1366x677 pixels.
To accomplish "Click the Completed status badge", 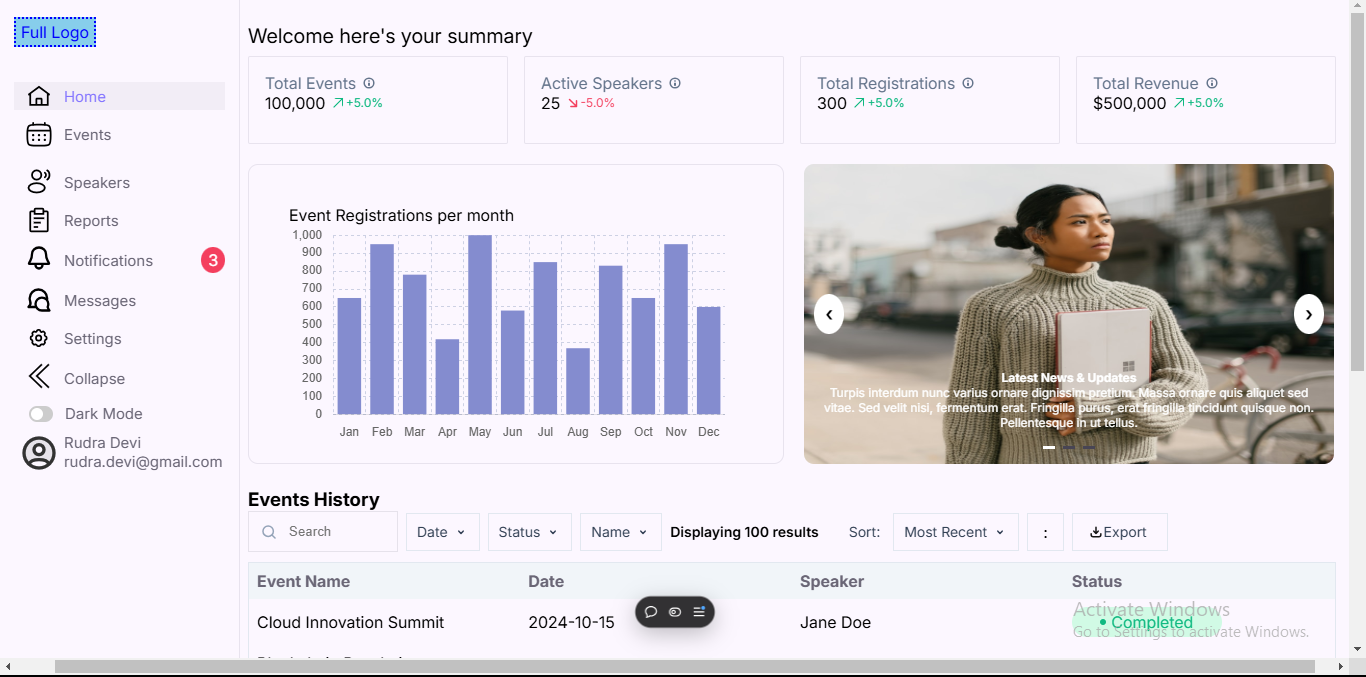I will tap(1146, 622).
